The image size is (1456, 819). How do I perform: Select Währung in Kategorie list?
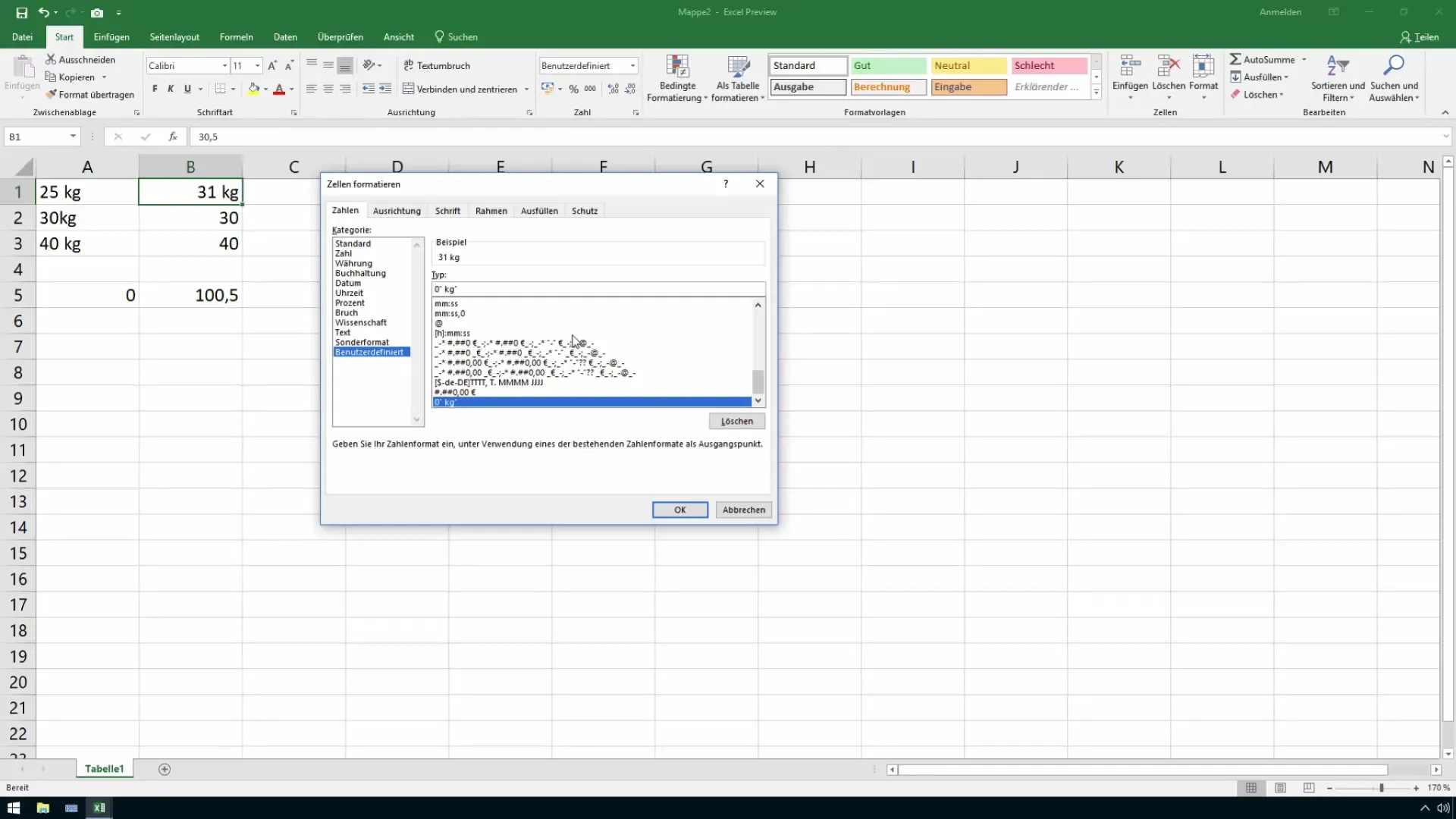click(x=353, y=263)
